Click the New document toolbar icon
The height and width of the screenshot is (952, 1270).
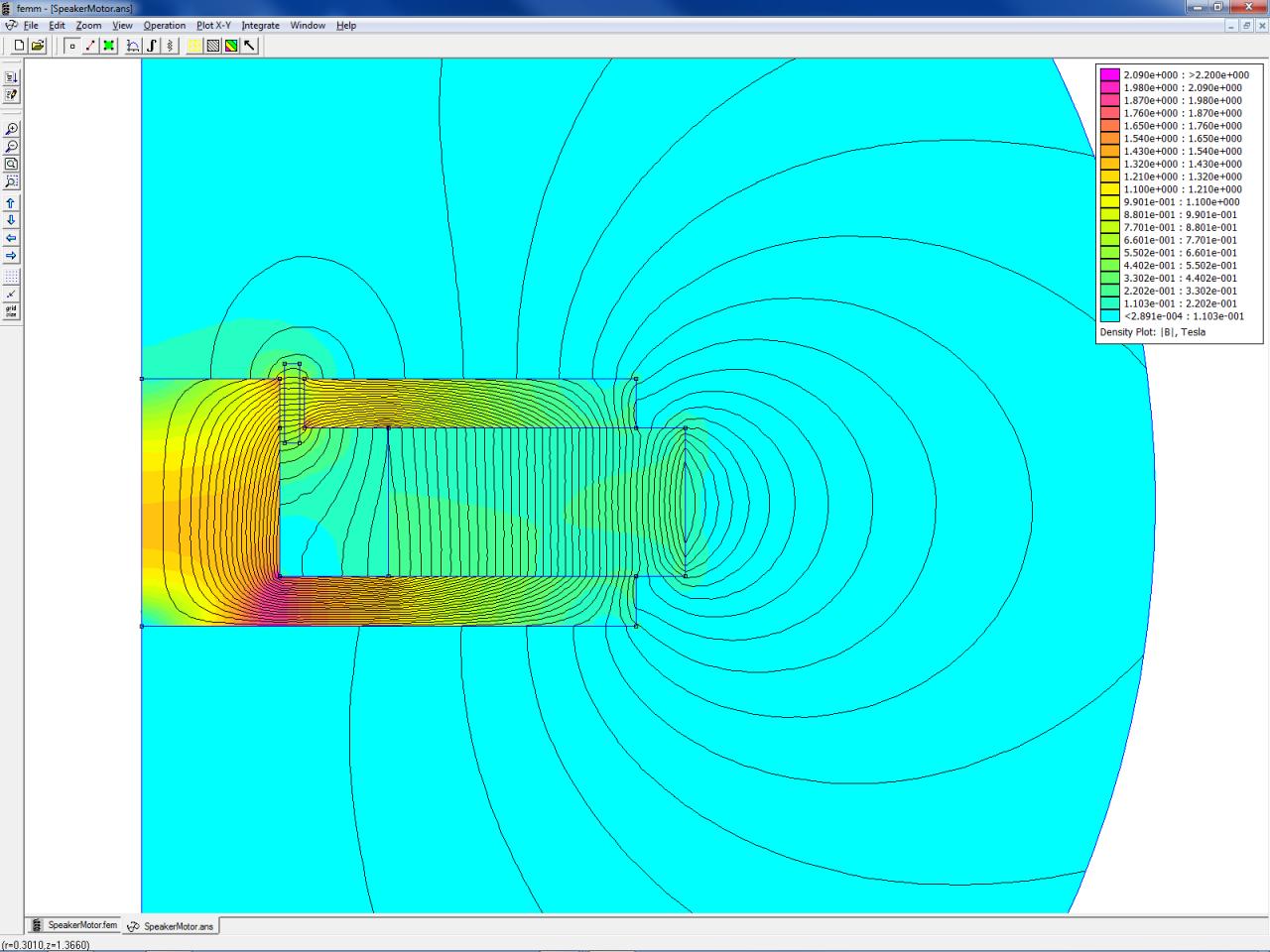[19, 46]
